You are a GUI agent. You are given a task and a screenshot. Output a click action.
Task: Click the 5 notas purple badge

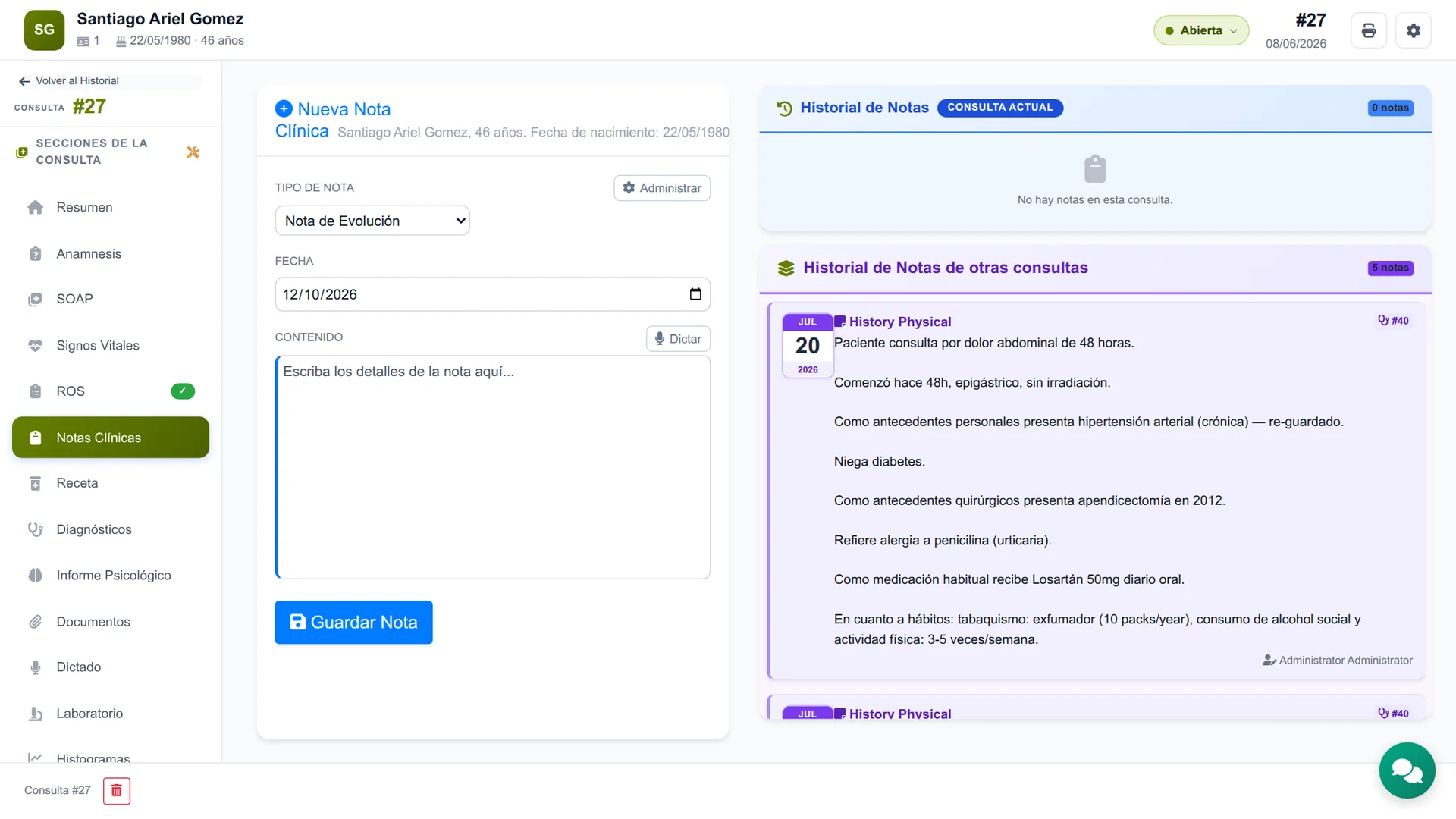tap(1390, 268)
